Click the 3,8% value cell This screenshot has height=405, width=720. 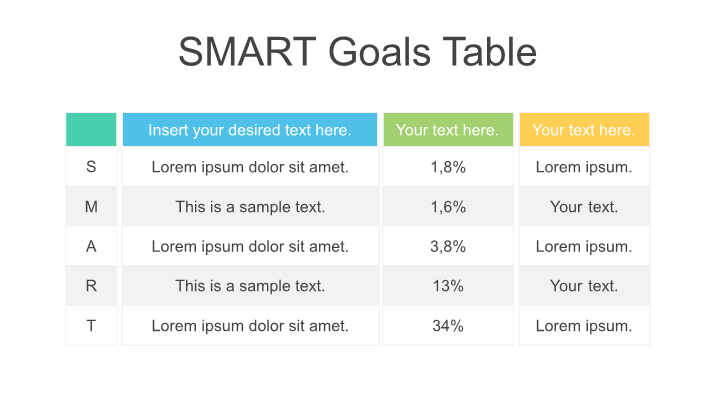tap(448, 246)
